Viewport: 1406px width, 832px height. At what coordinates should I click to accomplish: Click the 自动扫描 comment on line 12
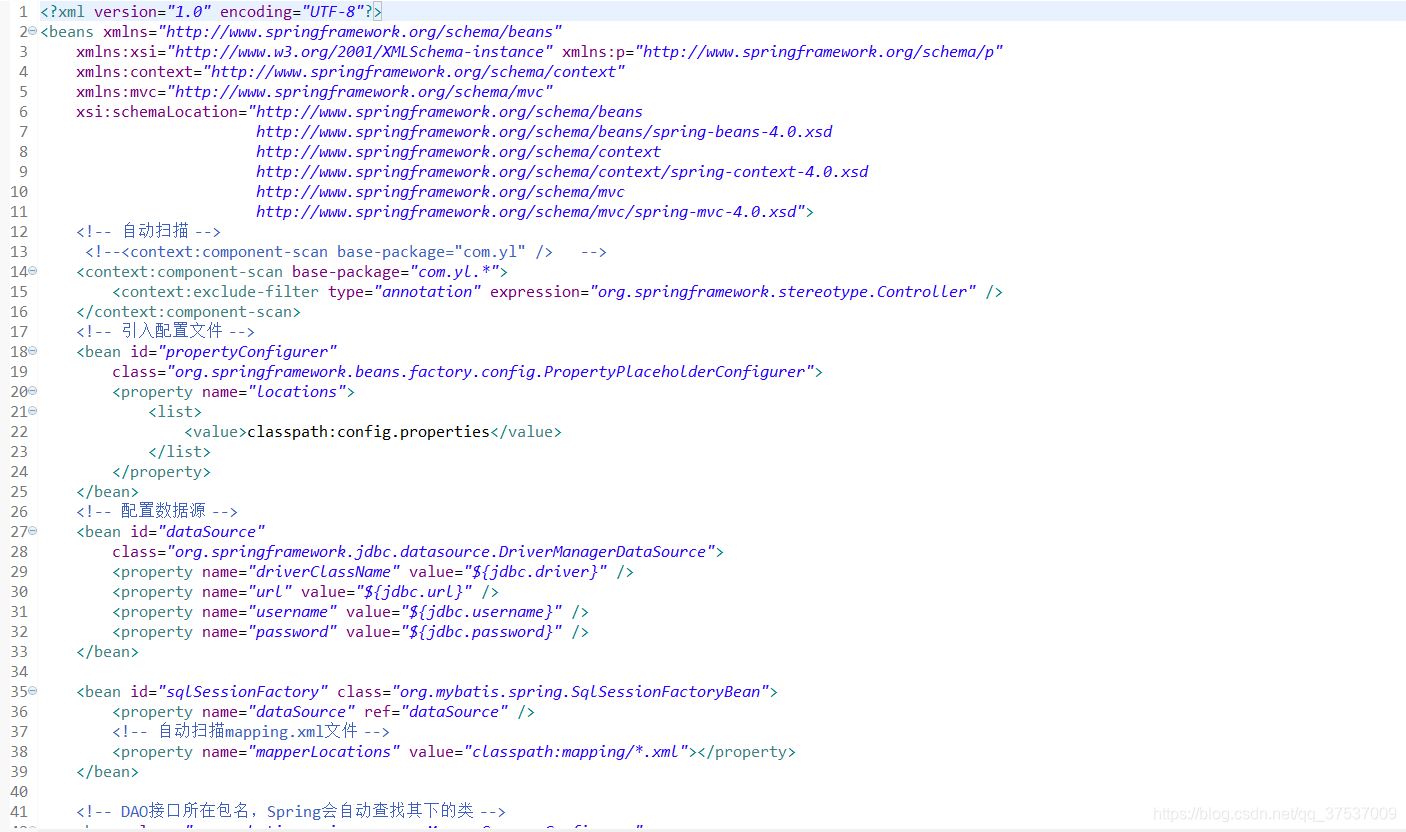click(x=148, y=232)
